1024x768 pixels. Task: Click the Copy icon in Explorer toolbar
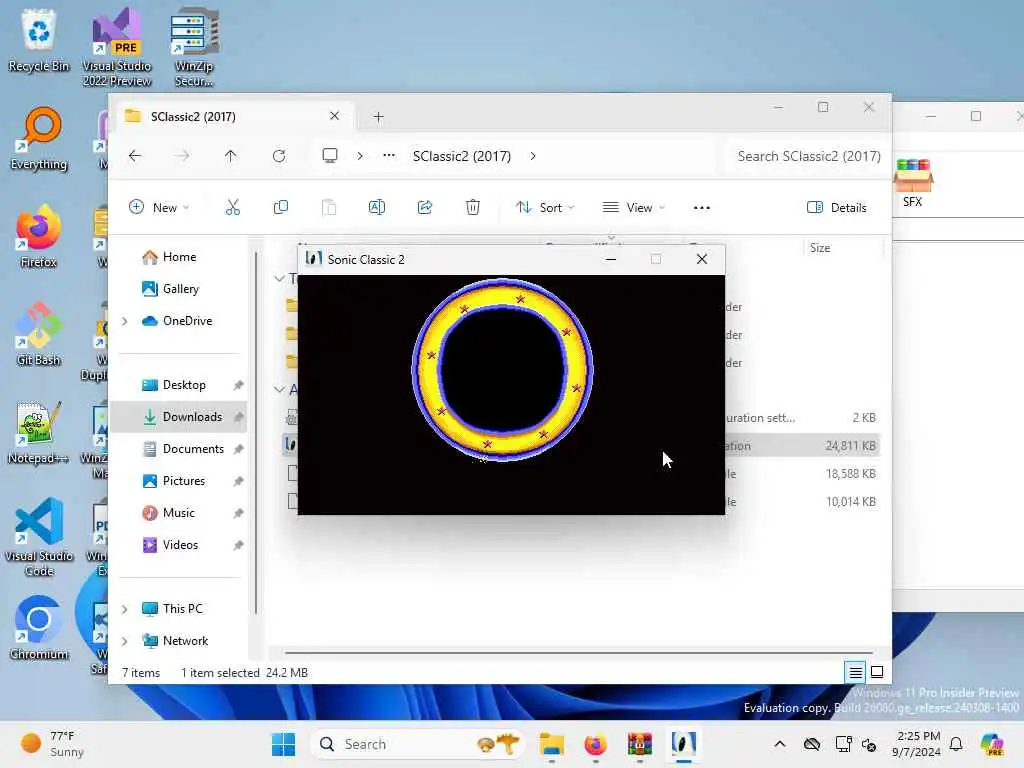(281, 208)
